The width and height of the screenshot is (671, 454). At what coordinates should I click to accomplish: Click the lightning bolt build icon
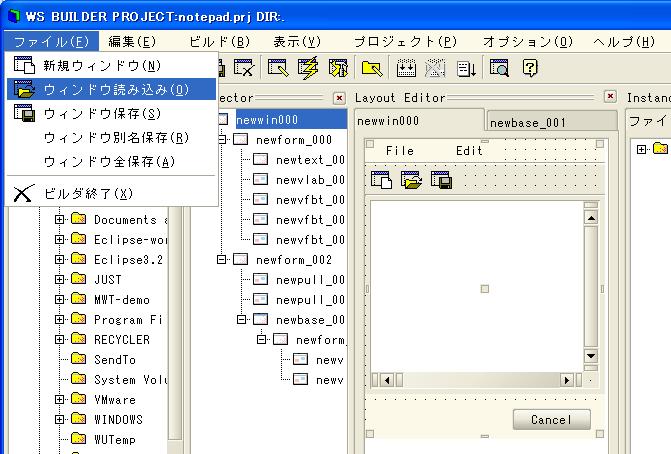(308, 68)
